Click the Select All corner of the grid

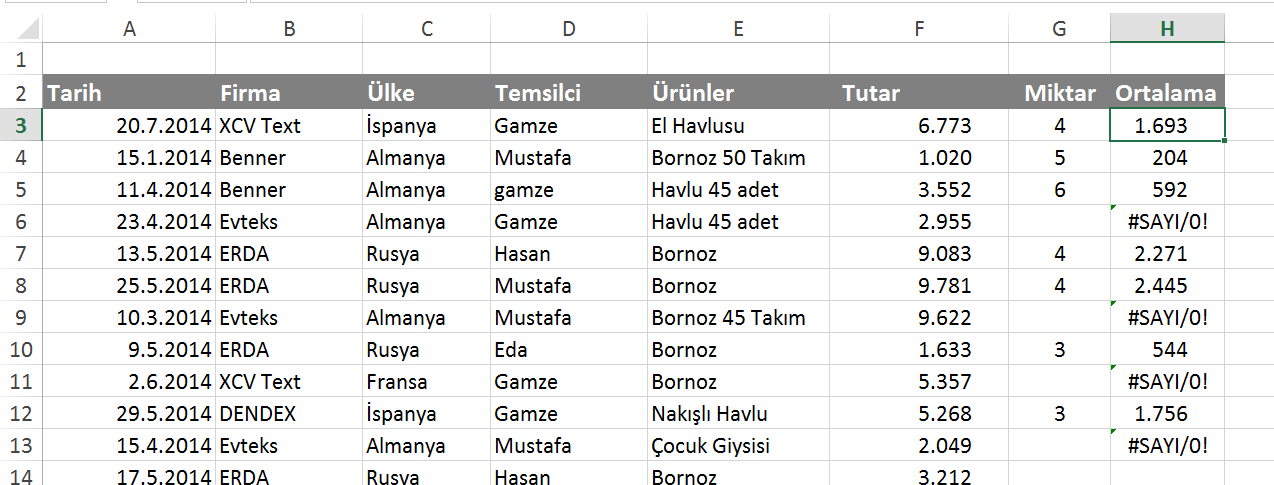click(x=21, y=29)
